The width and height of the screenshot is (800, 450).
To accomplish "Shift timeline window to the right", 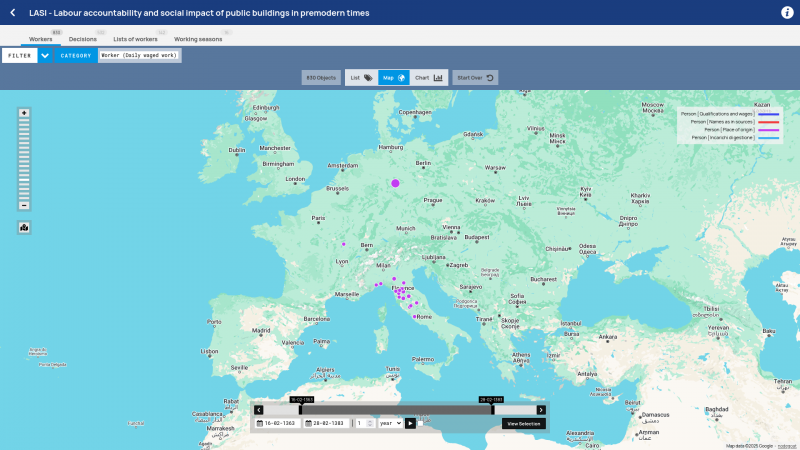I will pyautogui.click(x=541, y=410).
